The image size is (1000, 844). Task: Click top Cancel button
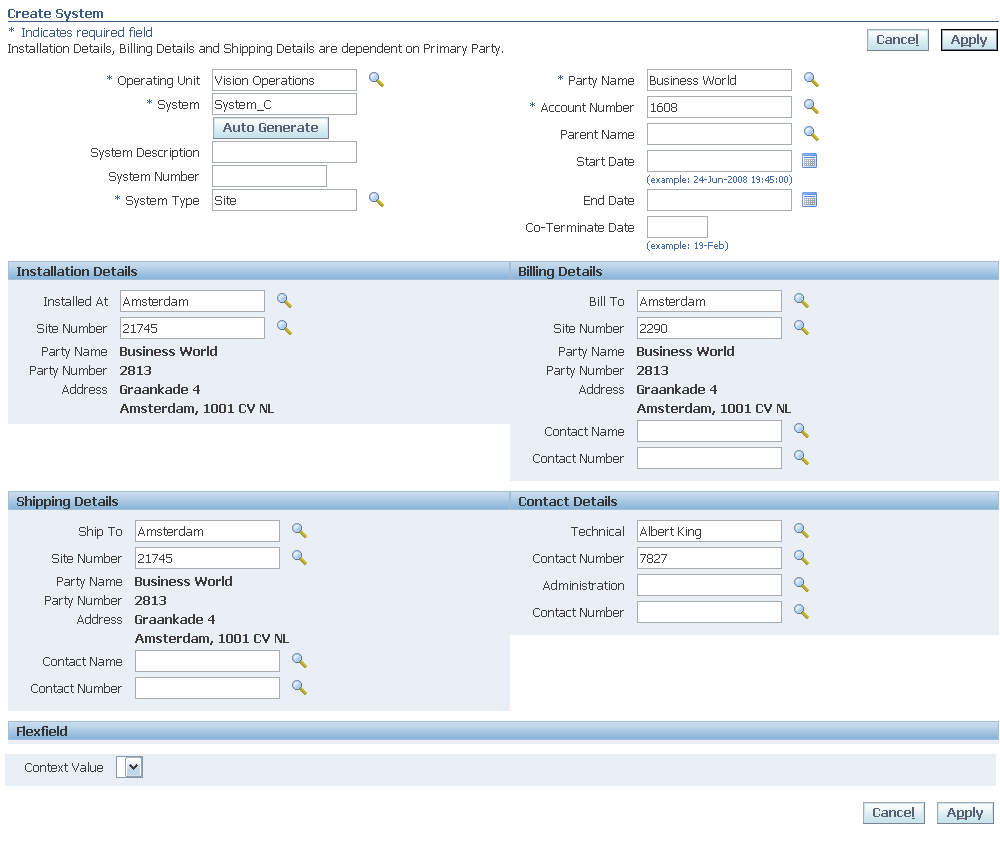coord(897,40)
